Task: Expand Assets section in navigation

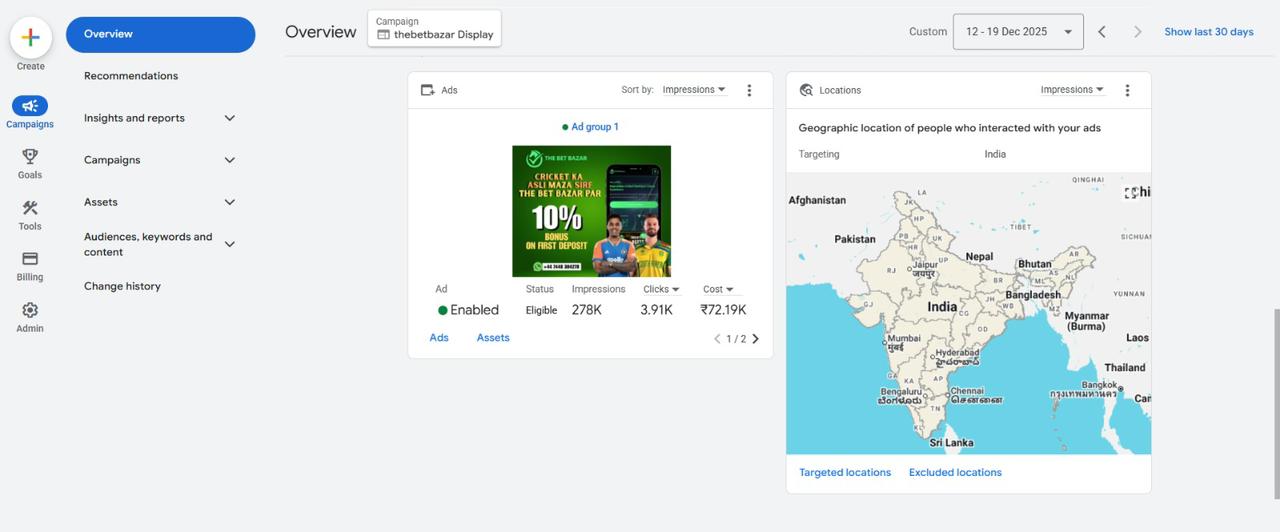Action: tap(229, 202)
